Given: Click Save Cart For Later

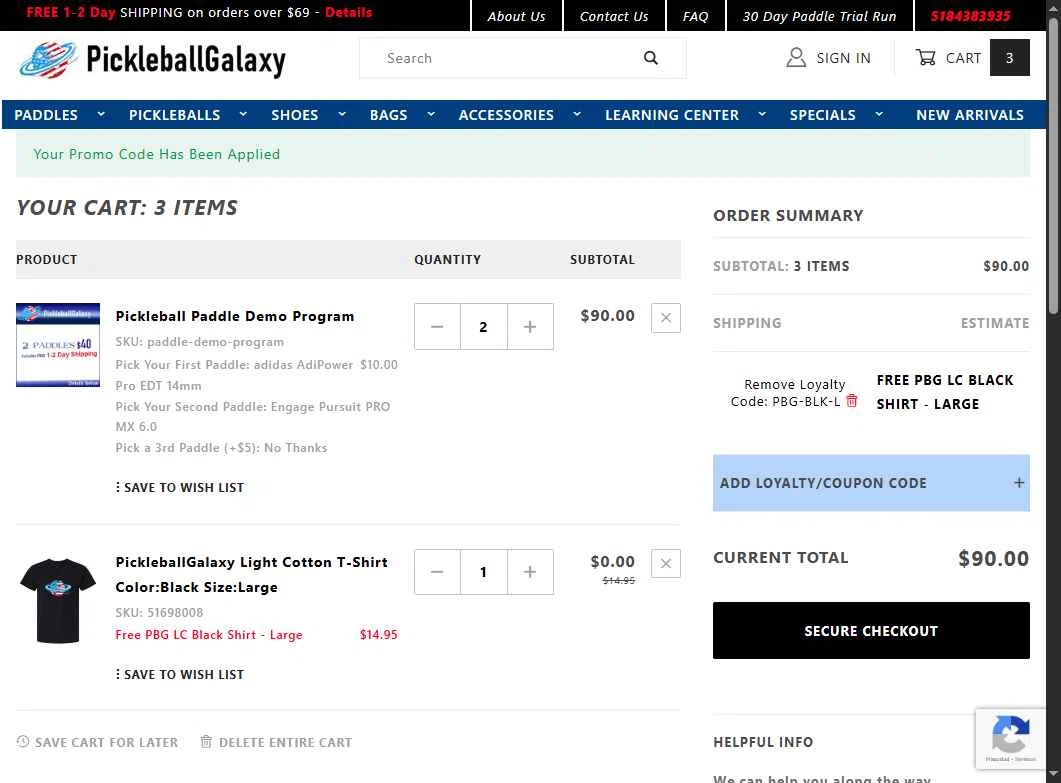Looking at the screenshot, I should click(106, 742).
